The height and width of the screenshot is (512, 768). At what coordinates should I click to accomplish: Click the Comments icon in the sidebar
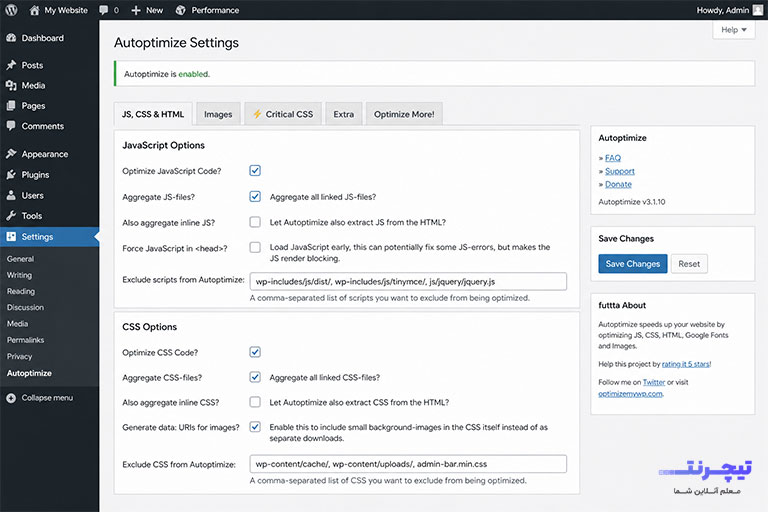click(11, 126)
